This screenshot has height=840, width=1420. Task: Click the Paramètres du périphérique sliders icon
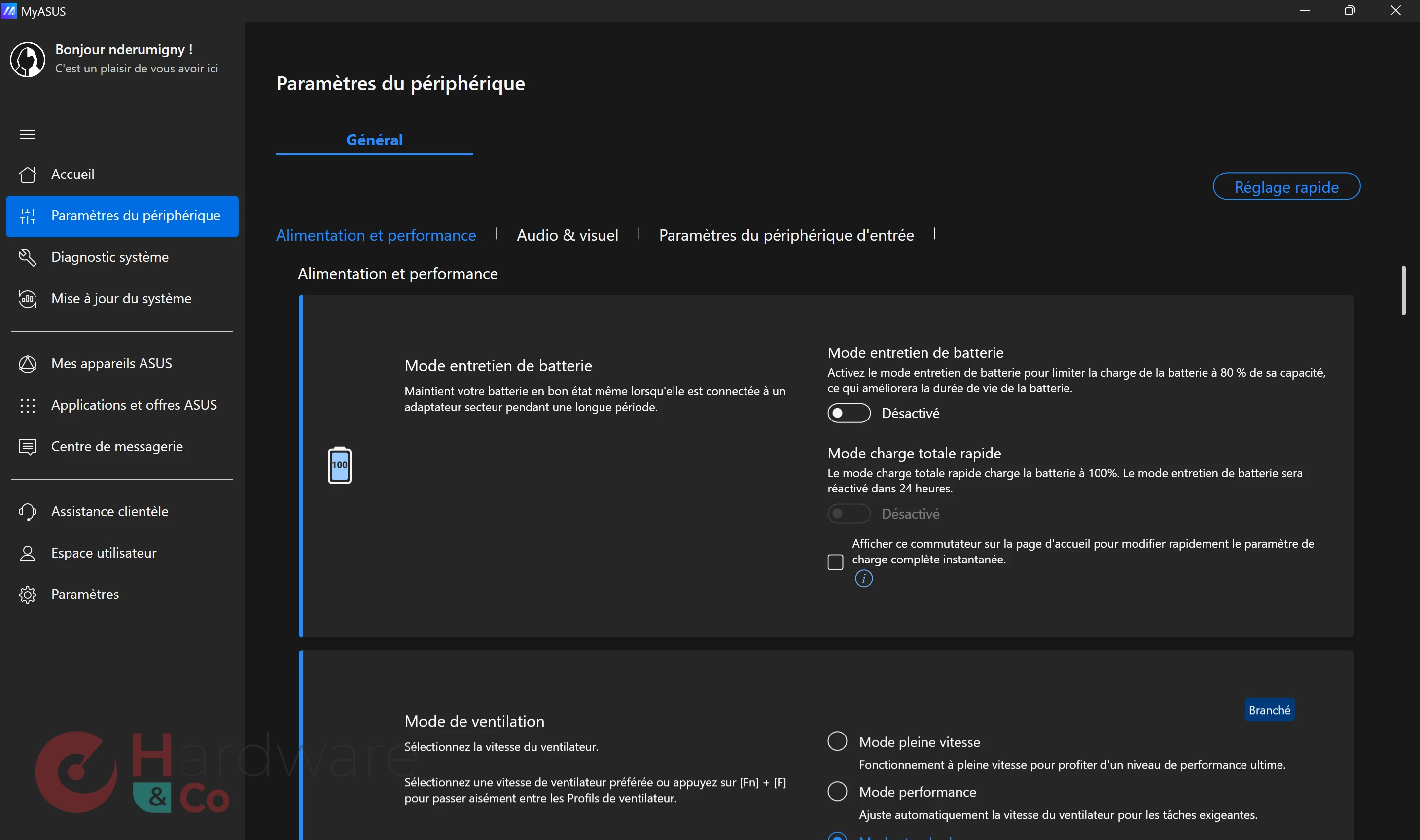coord(27,215)
